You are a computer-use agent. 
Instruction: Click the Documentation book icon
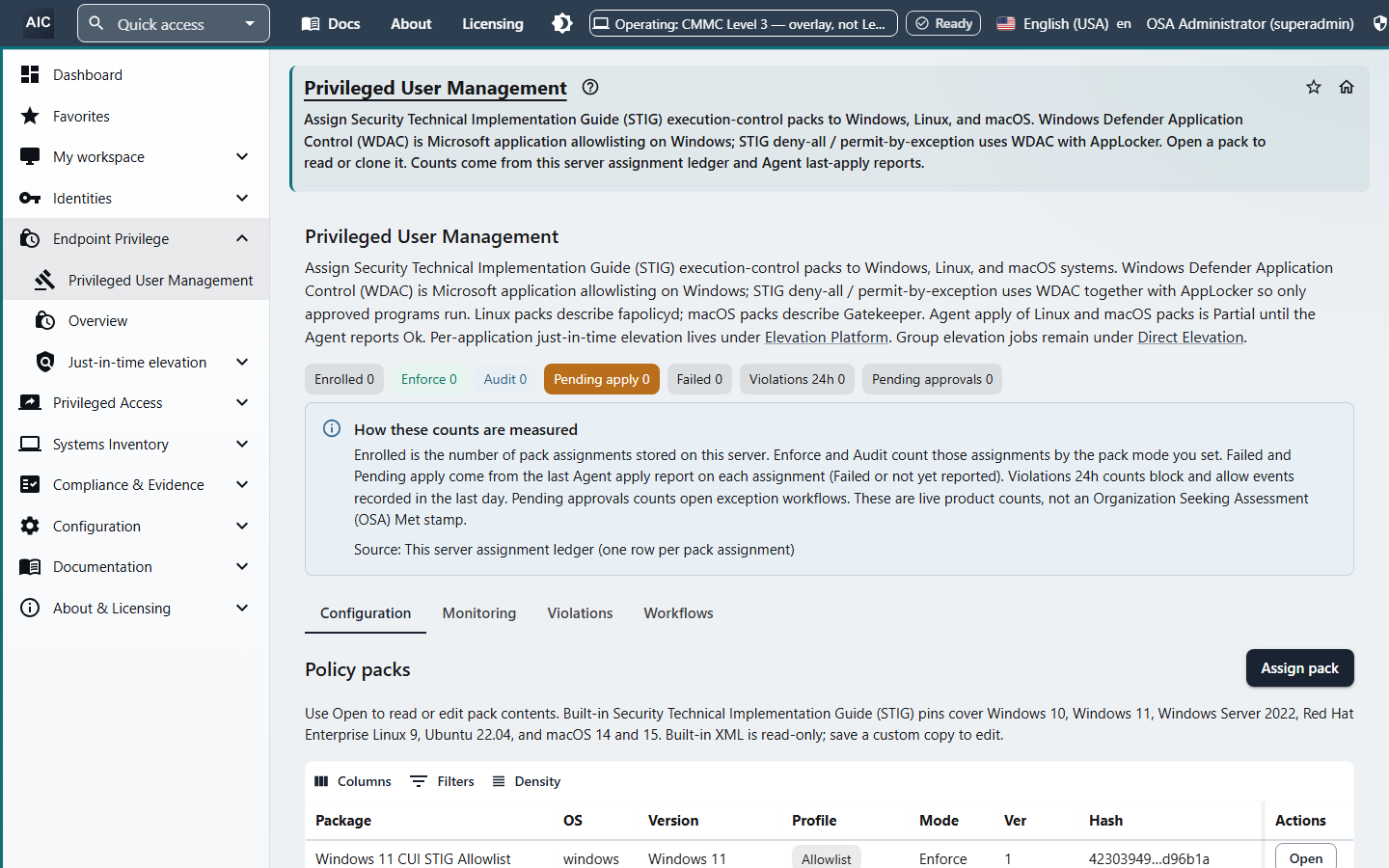30,567
